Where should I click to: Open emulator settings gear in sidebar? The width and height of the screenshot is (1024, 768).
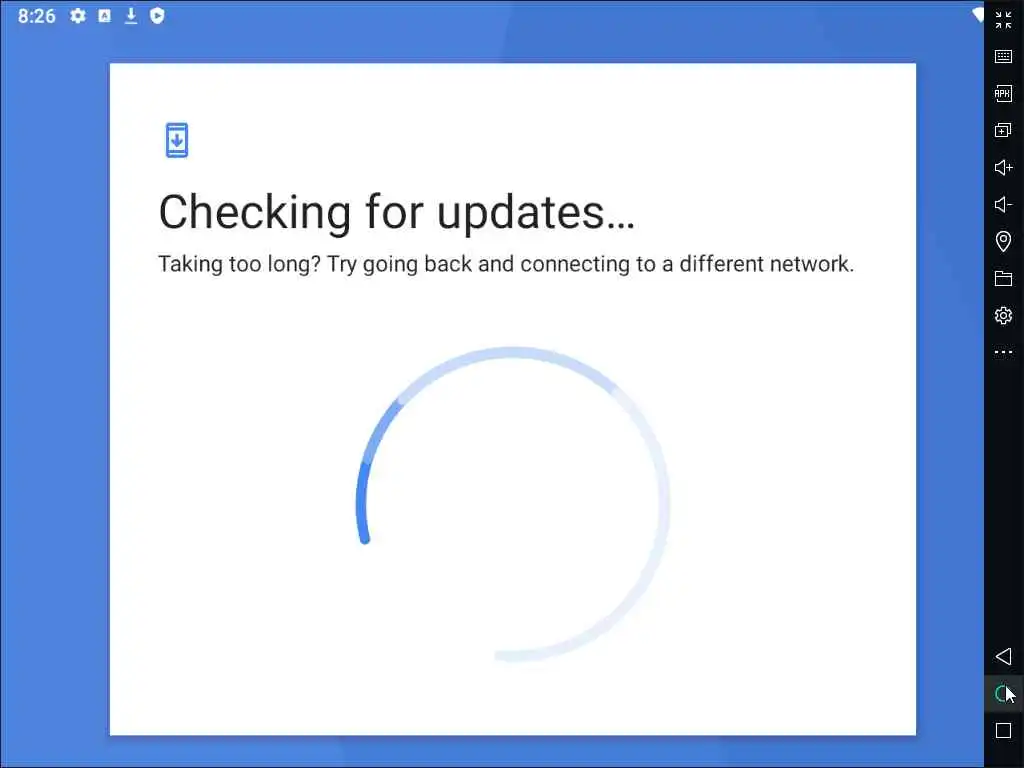(1003, 315)
